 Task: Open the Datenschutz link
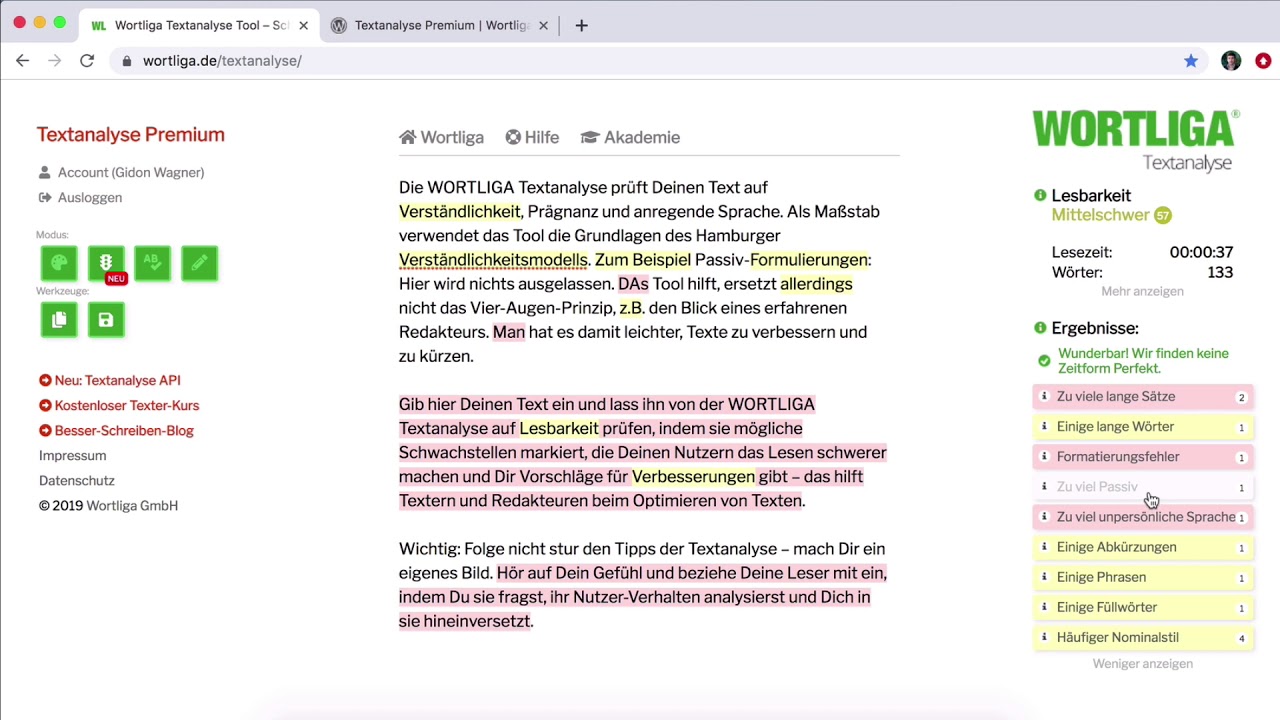[77, 480]
